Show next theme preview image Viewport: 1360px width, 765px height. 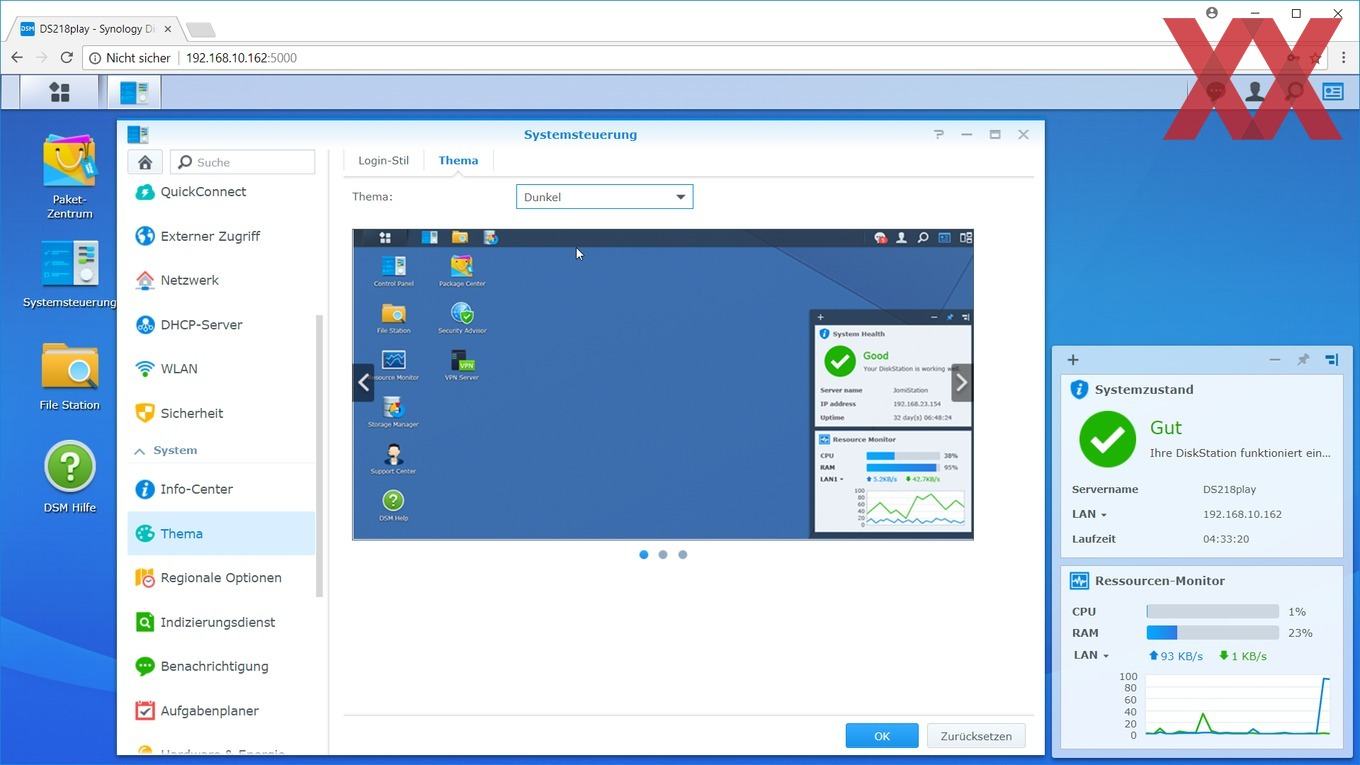tap(961, 382)
